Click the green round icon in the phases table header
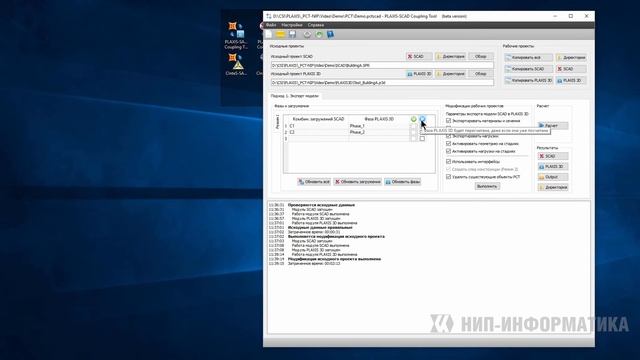 coord(413,119)
